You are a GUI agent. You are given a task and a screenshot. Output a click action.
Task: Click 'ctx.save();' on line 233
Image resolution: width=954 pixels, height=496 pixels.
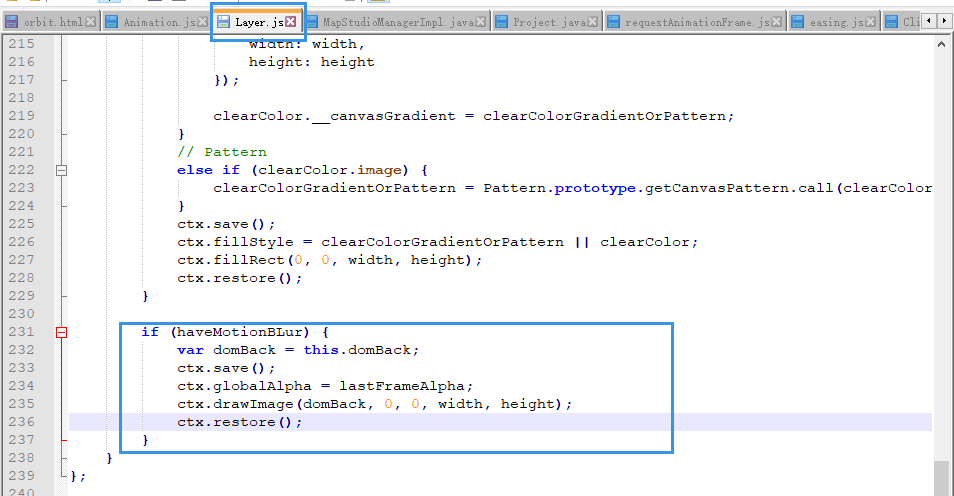click(226, 368)
